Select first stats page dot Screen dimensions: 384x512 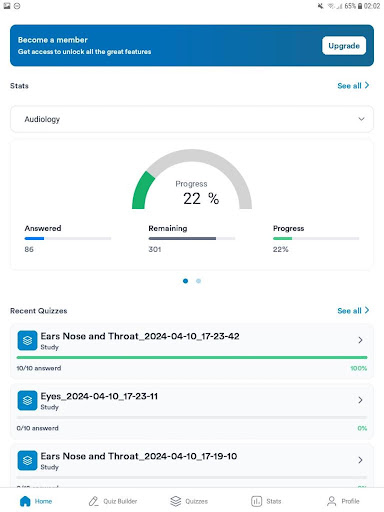[185, 281]
